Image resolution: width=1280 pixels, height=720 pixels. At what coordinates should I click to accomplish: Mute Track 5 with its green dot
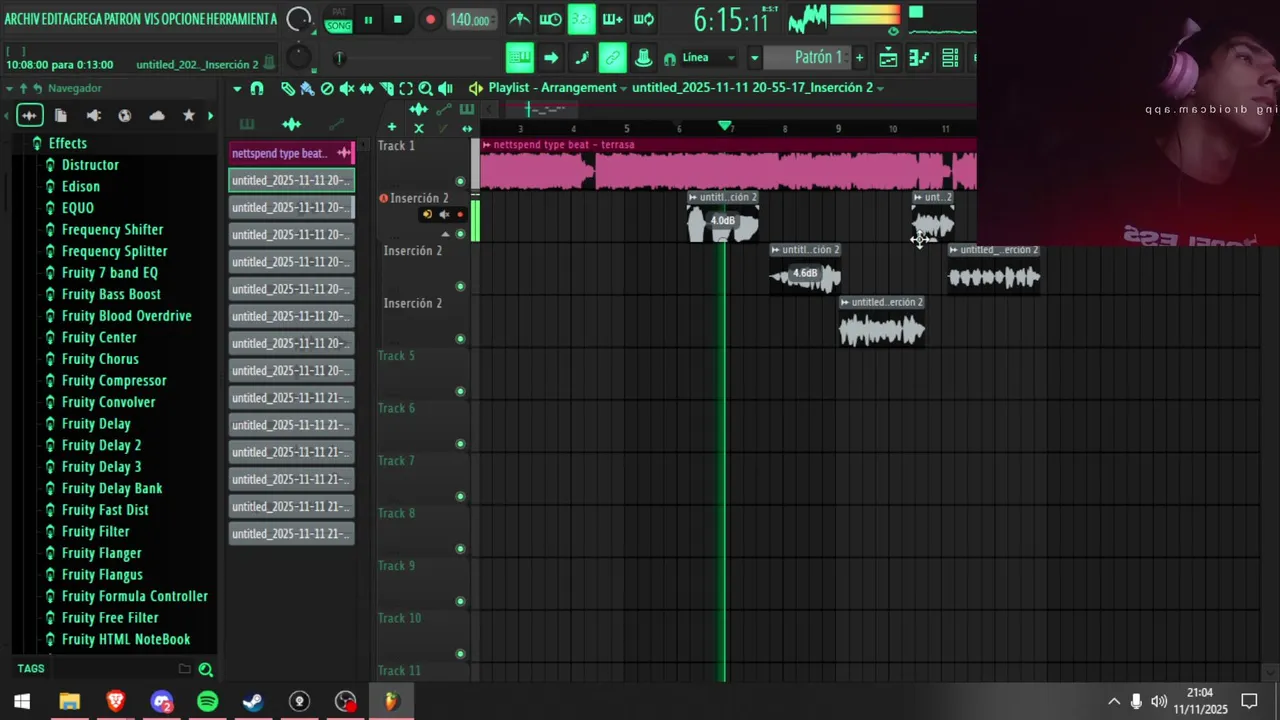coord(460,391)
